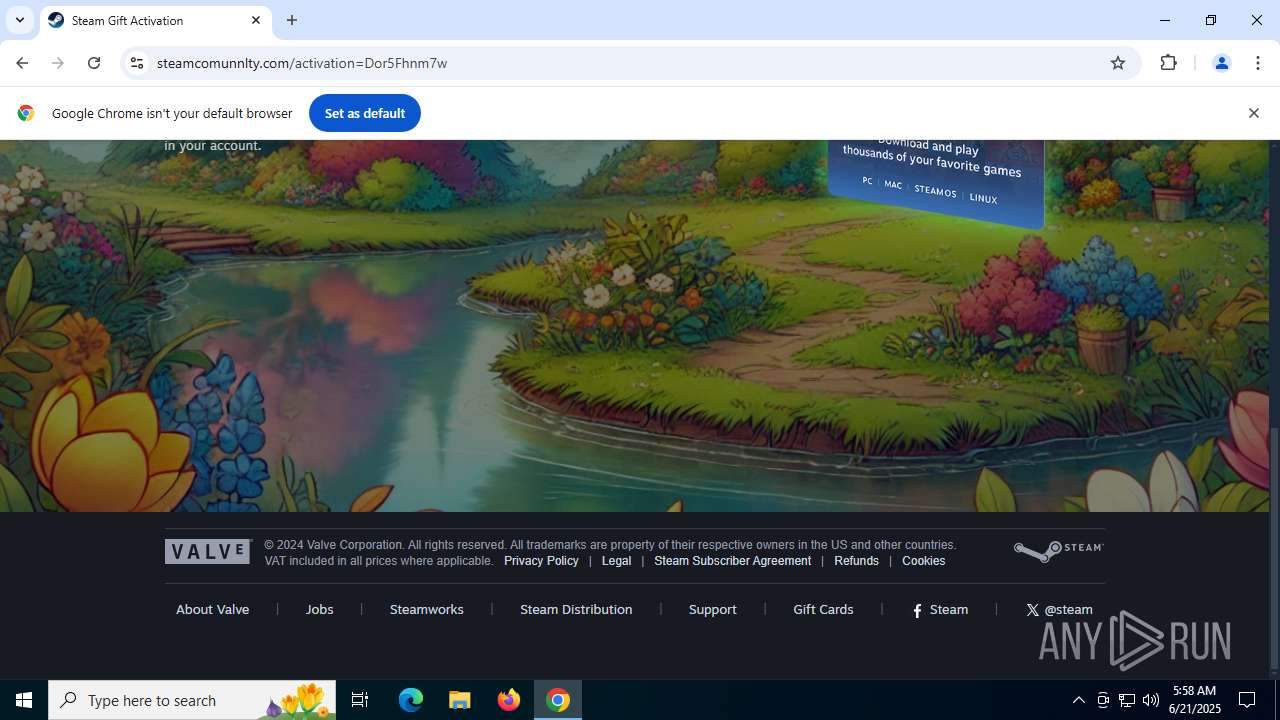Open the taskbar clock and date

click(1196, 700)
